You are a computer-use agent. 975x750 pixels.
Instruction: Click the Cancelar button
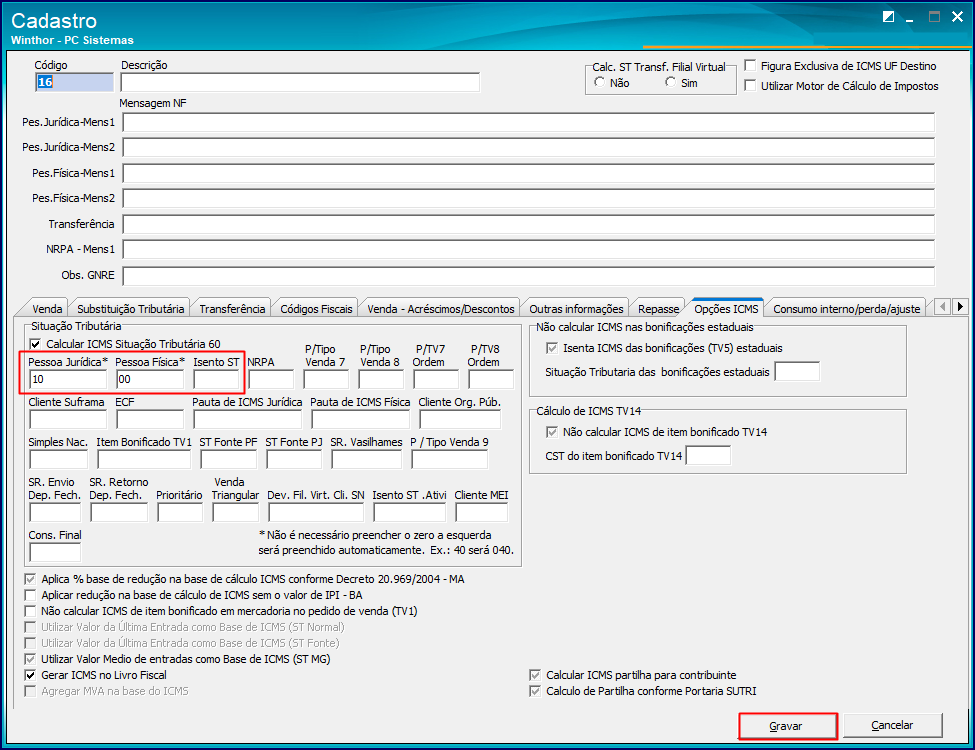pos(892,725)
